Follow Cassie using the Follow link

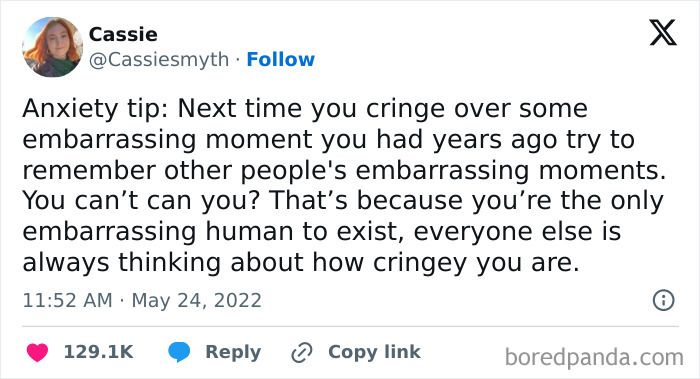280,59
